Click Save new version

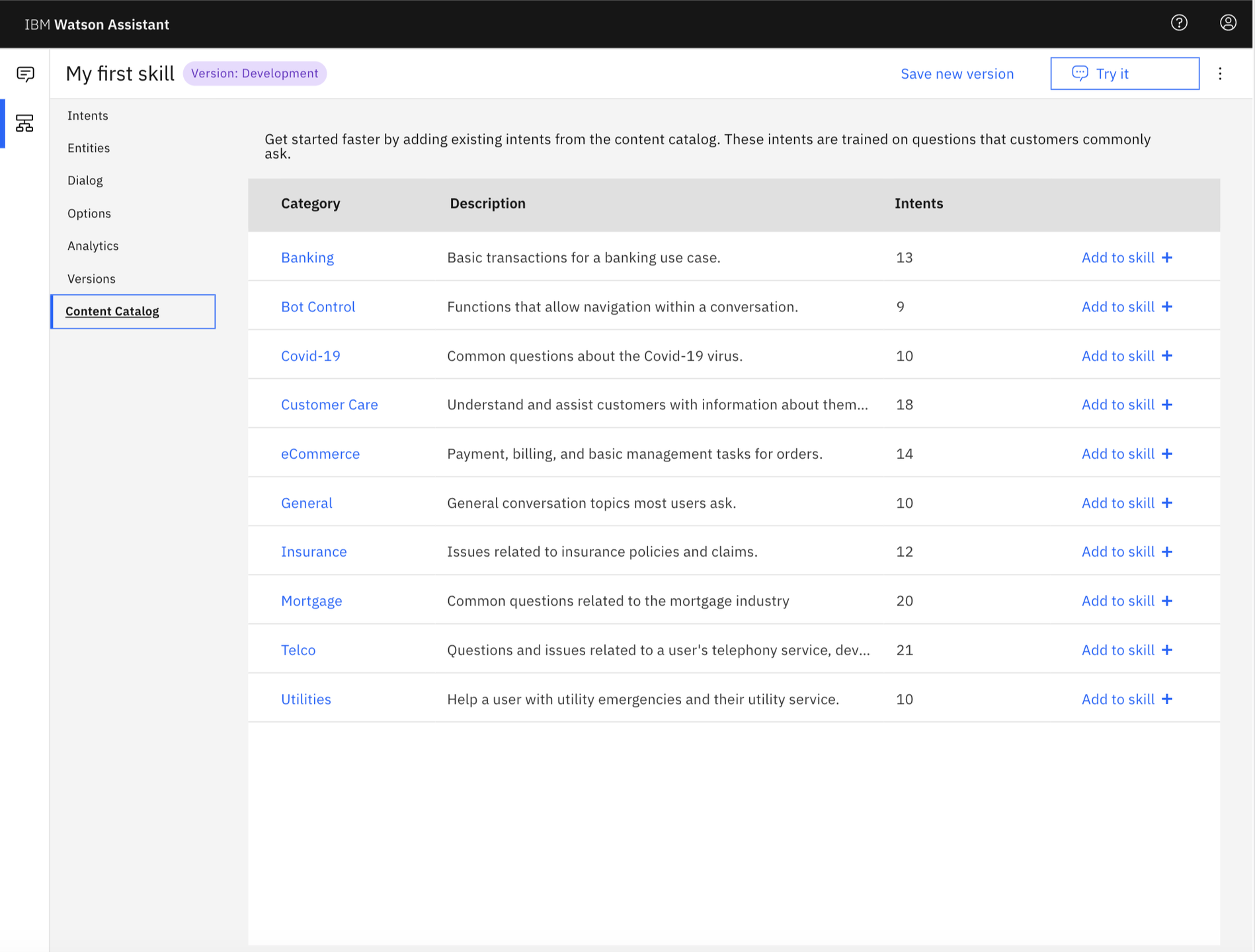957,74
